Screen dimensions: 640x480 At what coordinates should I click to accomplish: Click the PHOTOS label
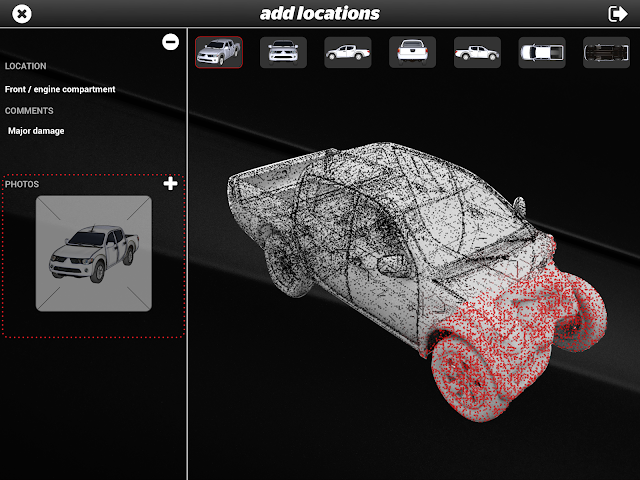point(22,184)
